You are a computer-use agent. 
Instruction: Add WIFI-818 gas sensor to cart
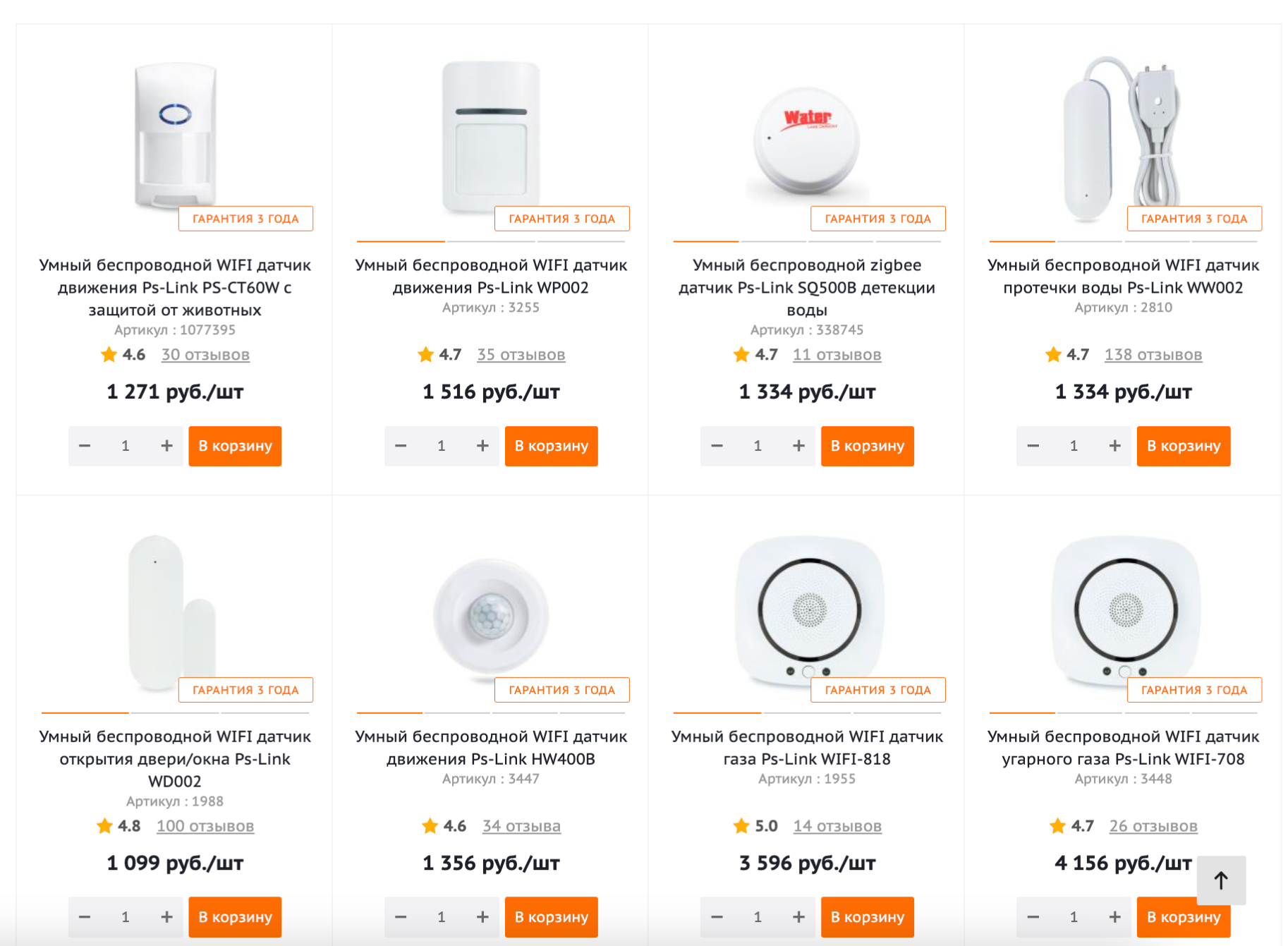coord(868,917)
